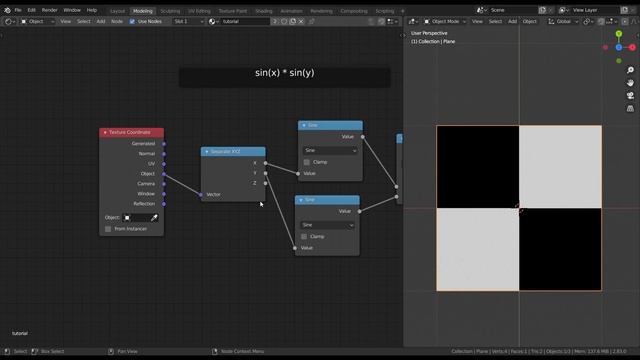The width and height of the screenshot is (640, 360).
Task: Browse materials with the sphere icon
Action: click(213, 22)
